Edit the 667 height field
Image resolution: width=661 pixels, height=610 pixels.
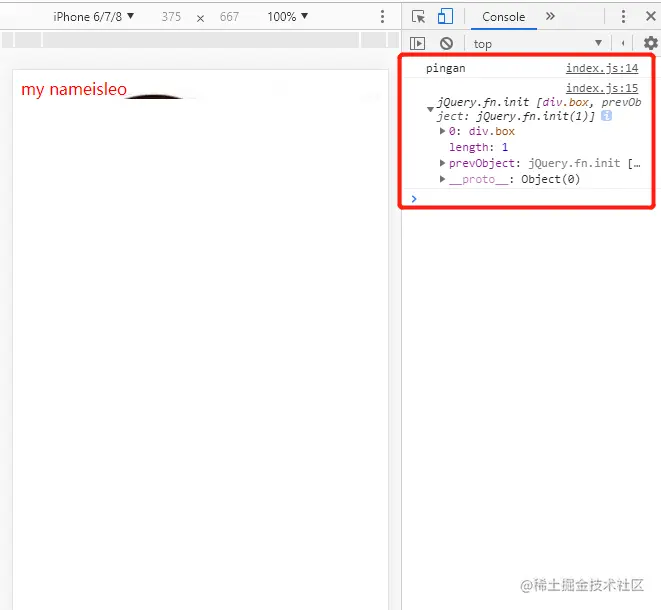click(x=229, y=17)
